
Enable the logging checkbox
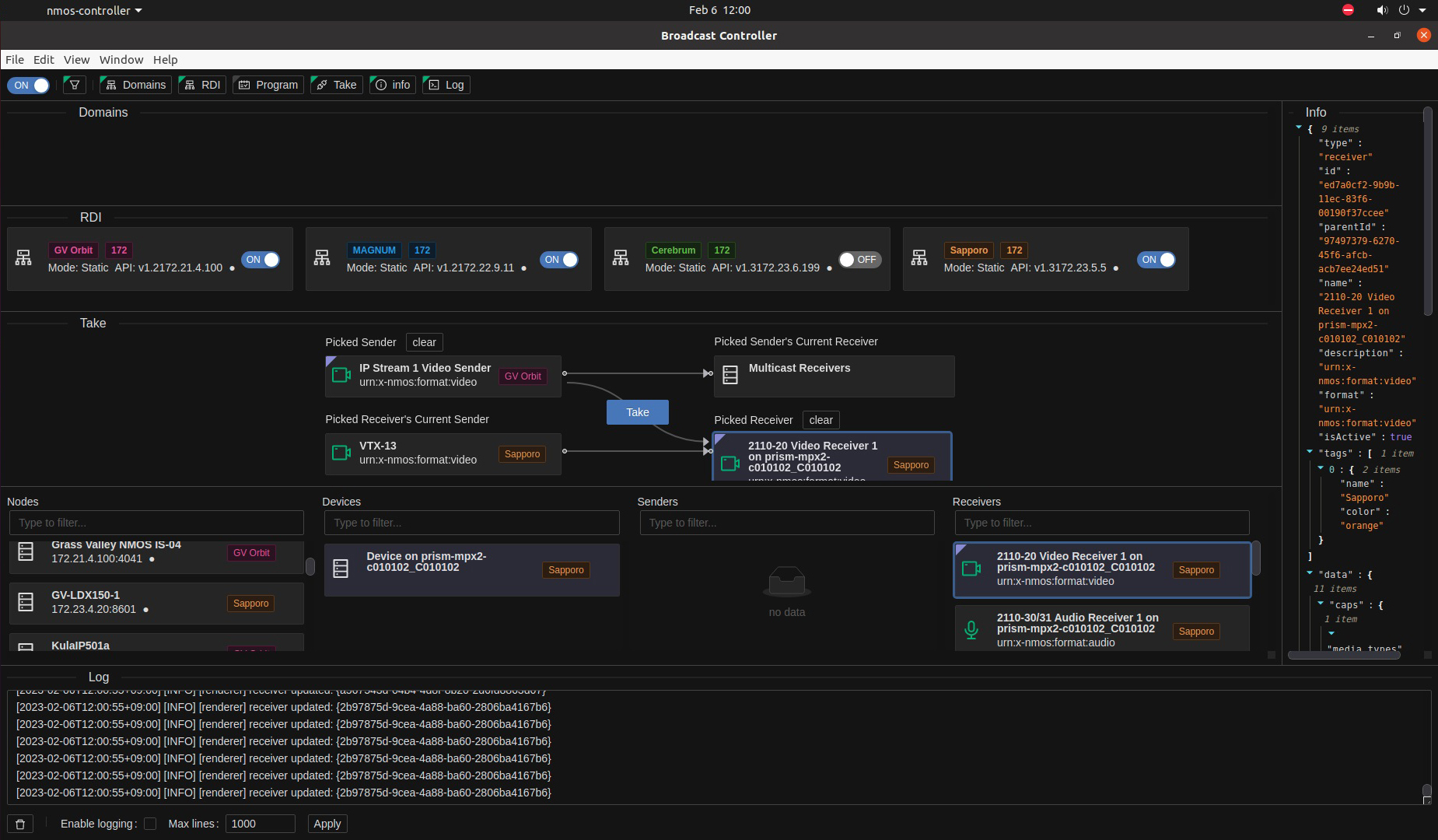click(150, 824)
